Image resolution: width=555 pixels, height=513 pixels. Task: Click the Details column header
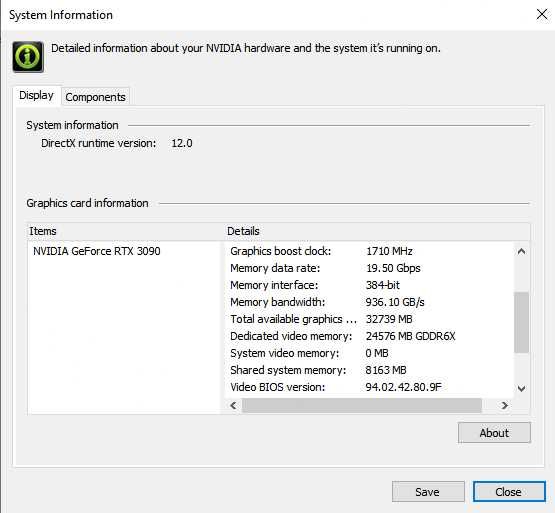click(x=377, y=231)
